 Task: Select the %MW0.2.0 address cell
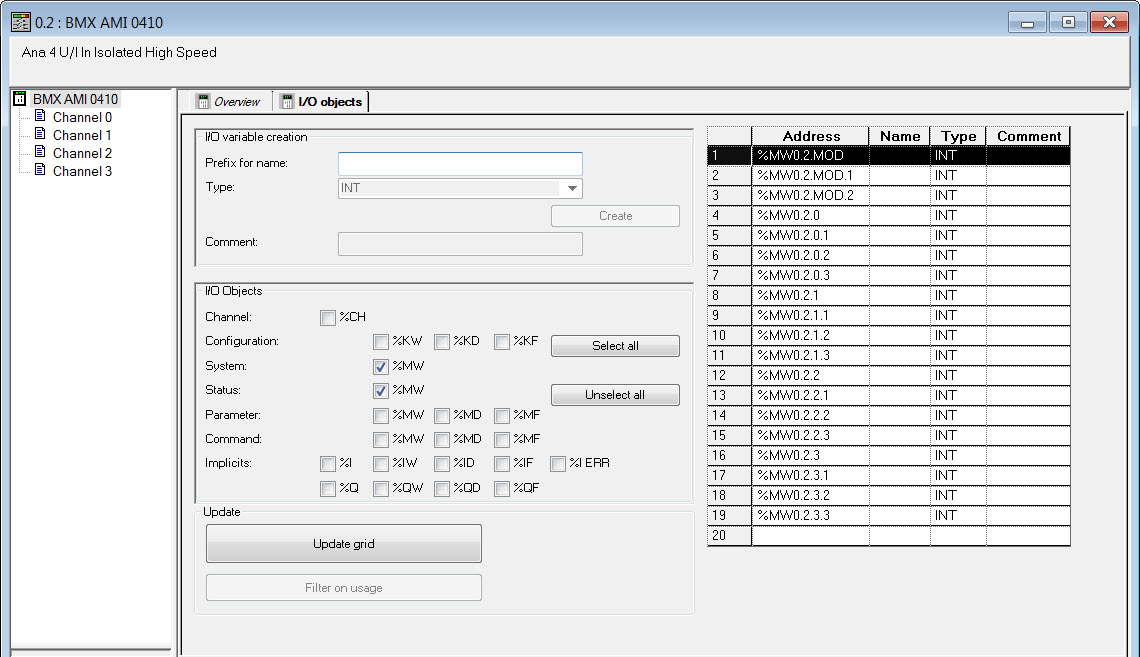click(811, 216)
